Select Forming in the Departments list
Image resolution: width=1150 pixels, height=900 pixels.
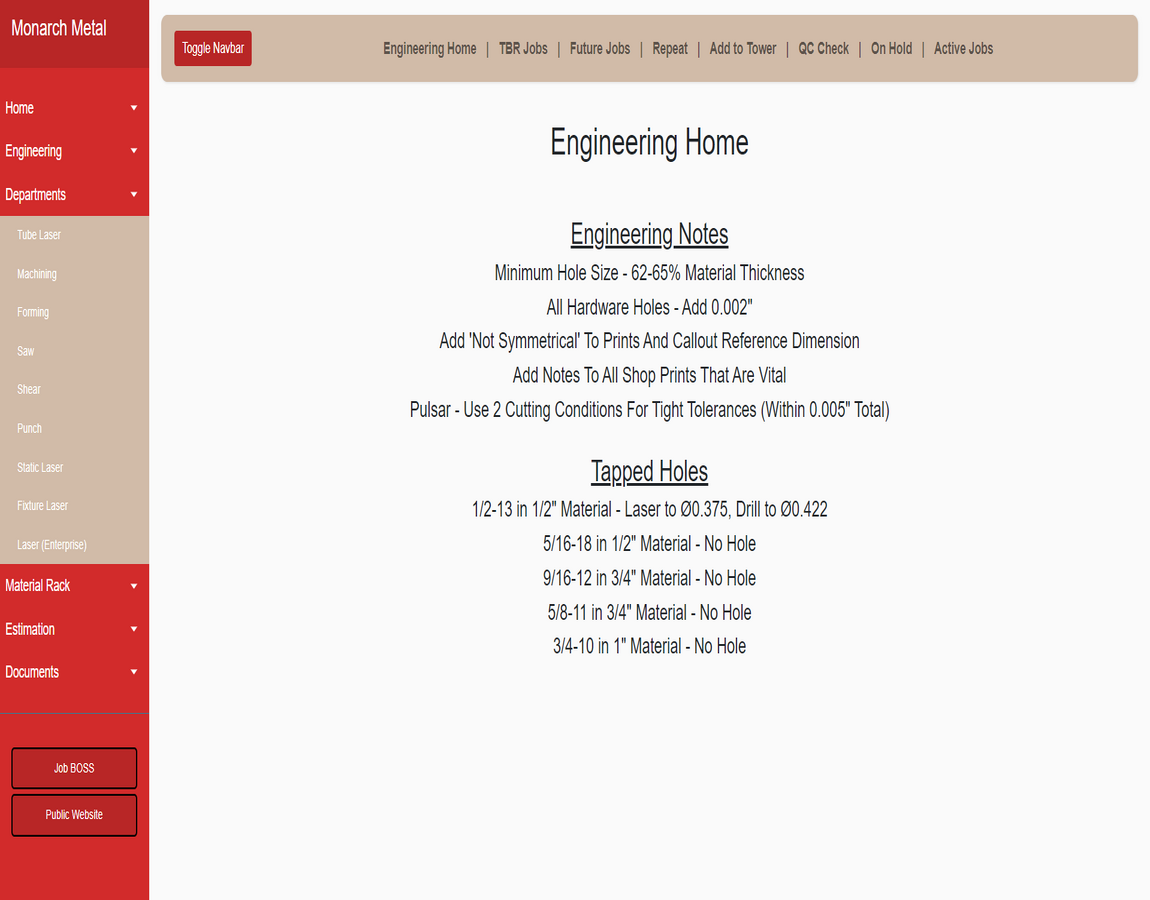(x=33, y=312)
